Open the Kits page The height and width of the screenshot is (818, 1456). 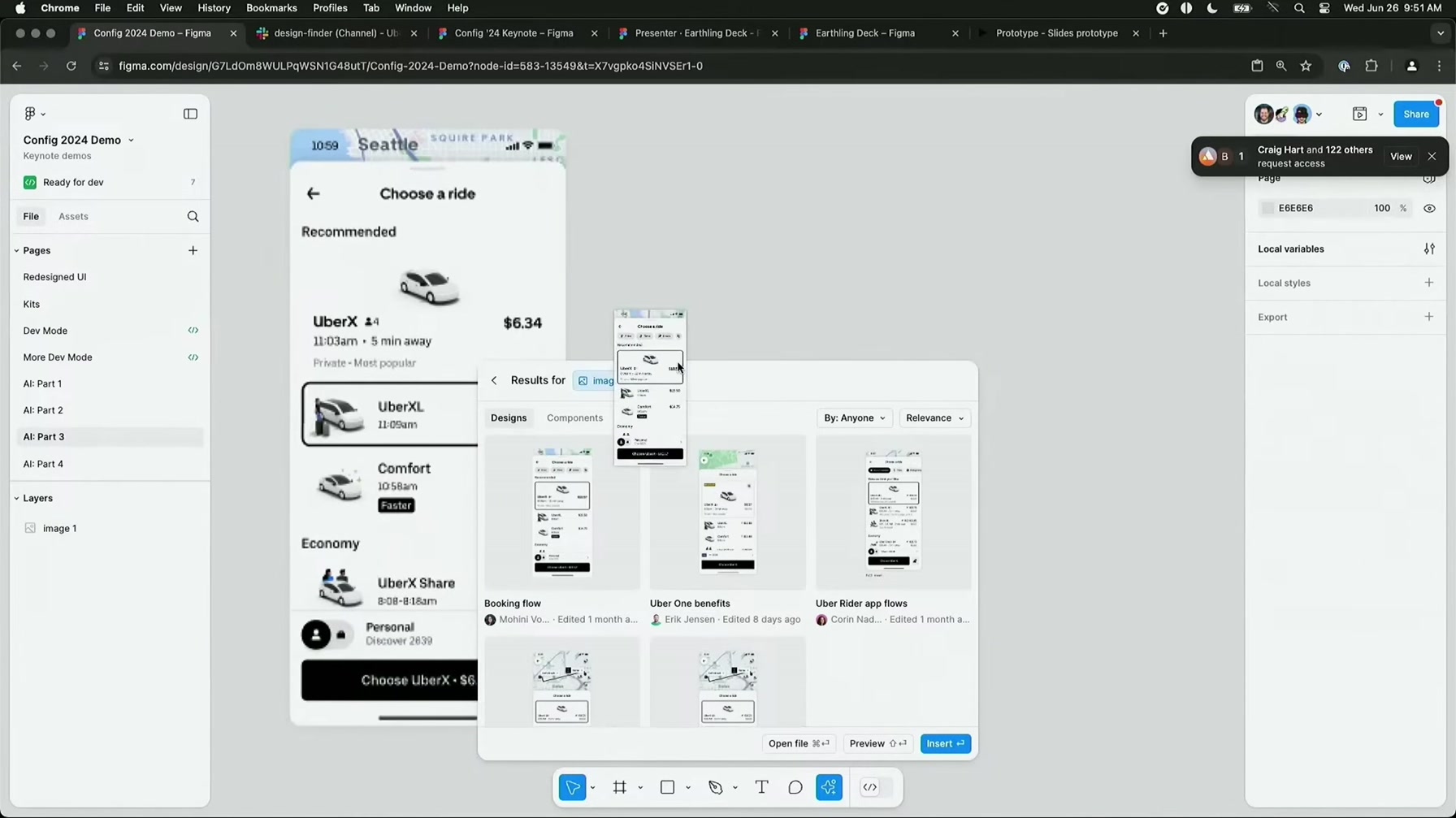(x=31, y=304)
